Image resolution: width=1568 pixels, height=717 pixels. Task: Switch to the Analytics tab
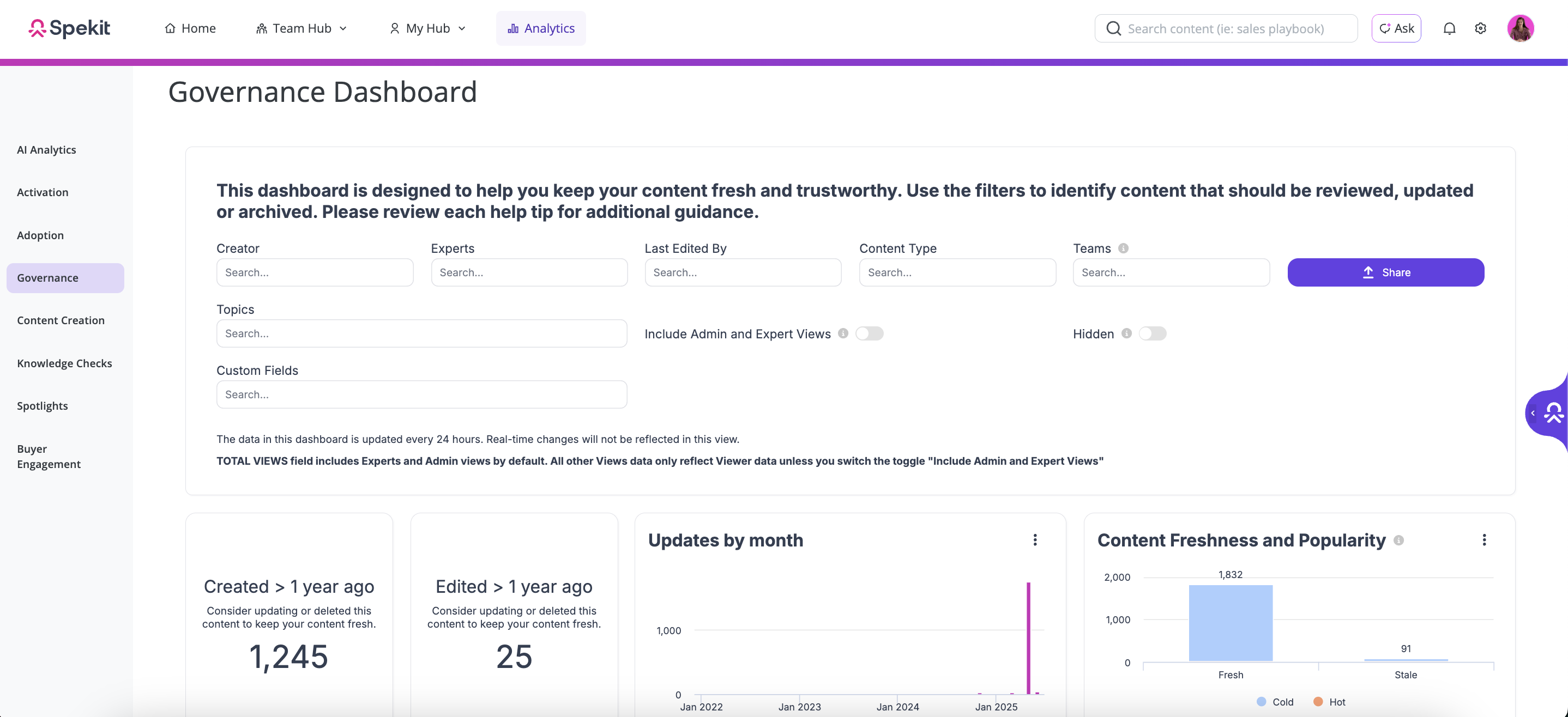click(540, 28)
